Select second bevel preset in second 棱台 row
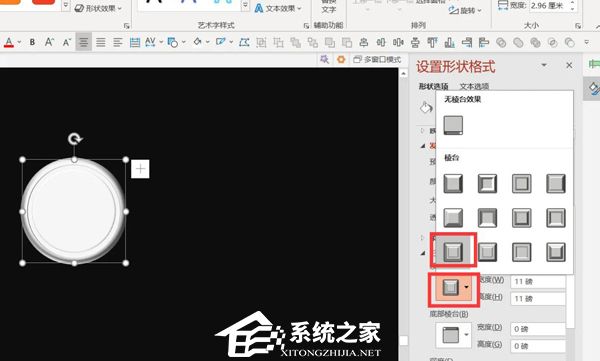Screen dimensions: 600x361 (487, 218)
